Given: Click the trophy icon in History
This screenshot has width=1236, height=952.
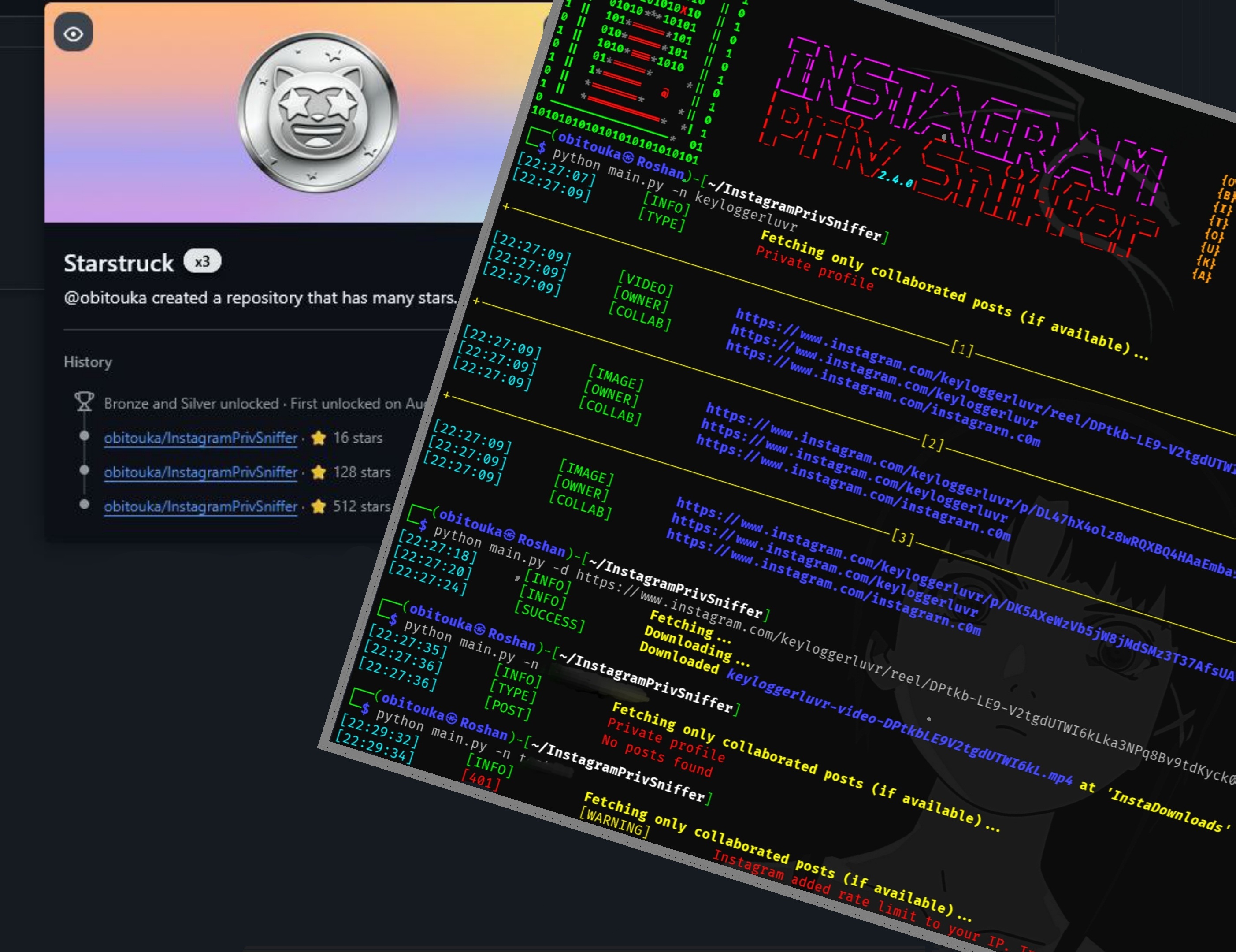Looking at the screenshot, I should 84,401.
